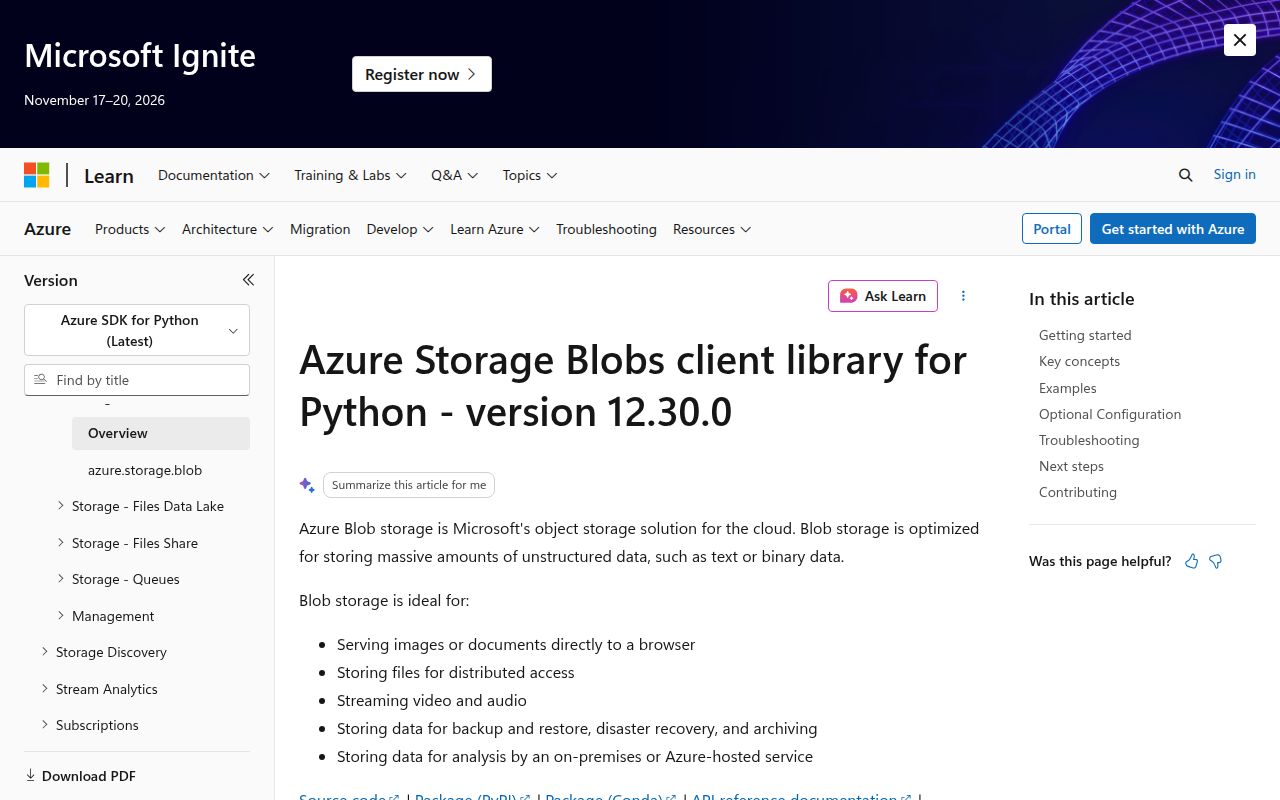Select Overview in the sidebar tree
Image resolution: width=1280 pixels, height=800 pixels.
click(x=161, y=433)
